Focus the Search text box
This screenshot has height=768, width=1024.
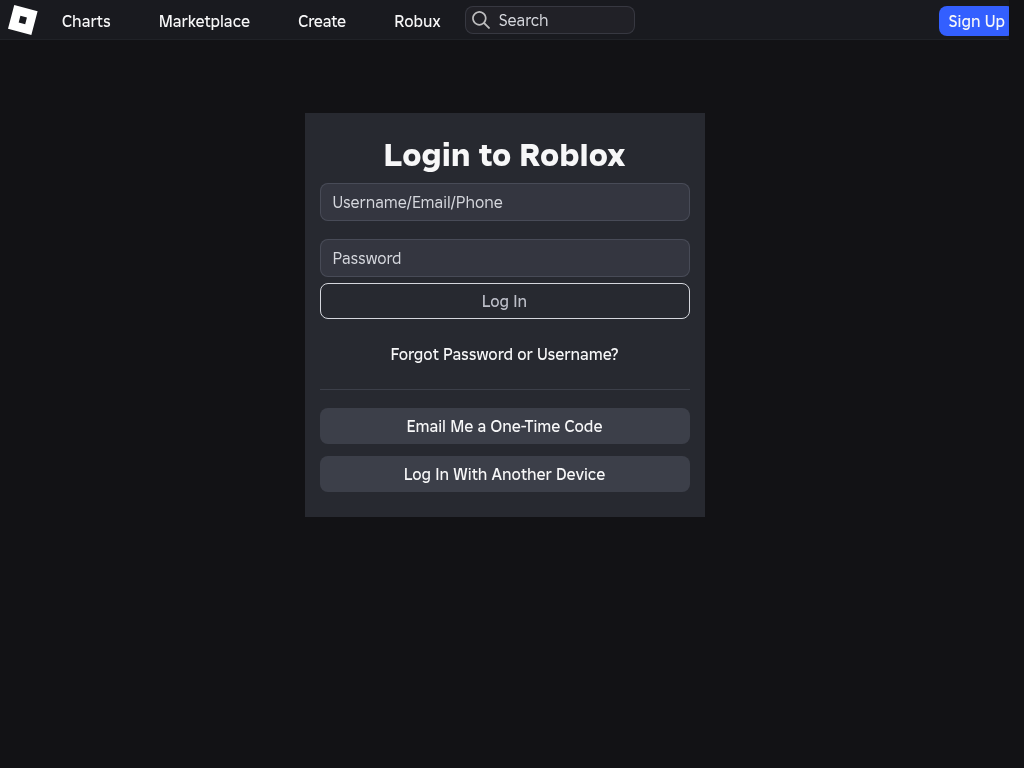(x=560, y=20)
